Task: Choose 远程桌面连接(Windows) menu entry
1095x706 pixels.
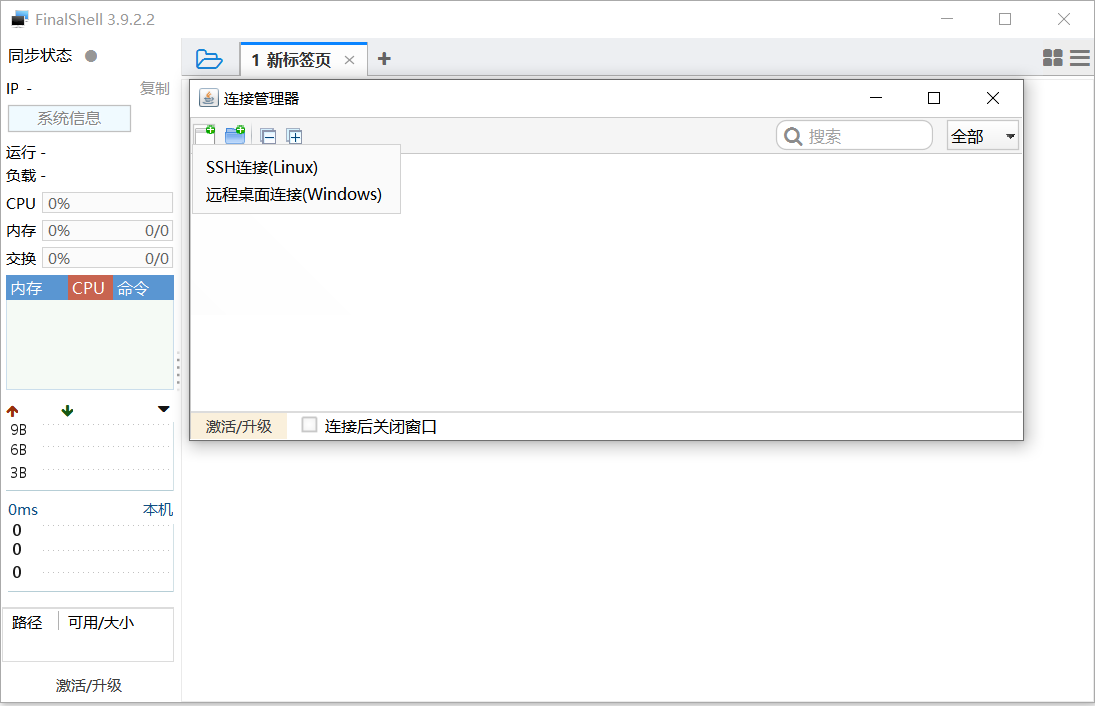Action: 294,195
